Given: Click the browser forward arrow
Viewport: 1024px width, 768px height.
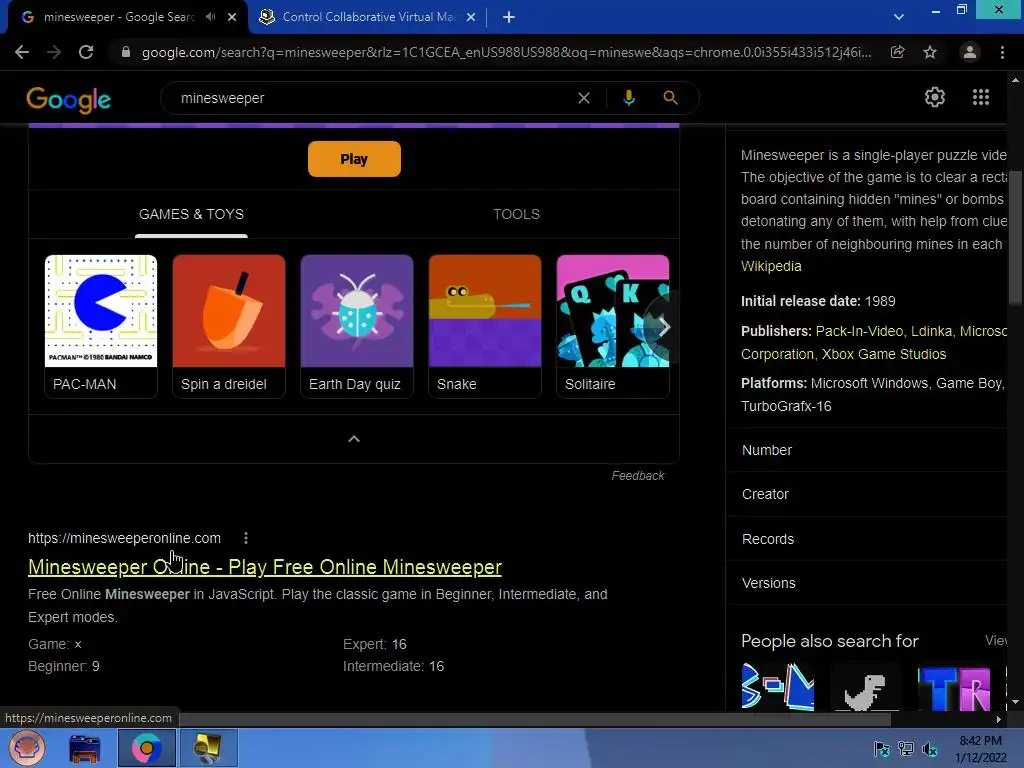Looking at the screenshot, I should coord(54,52).
